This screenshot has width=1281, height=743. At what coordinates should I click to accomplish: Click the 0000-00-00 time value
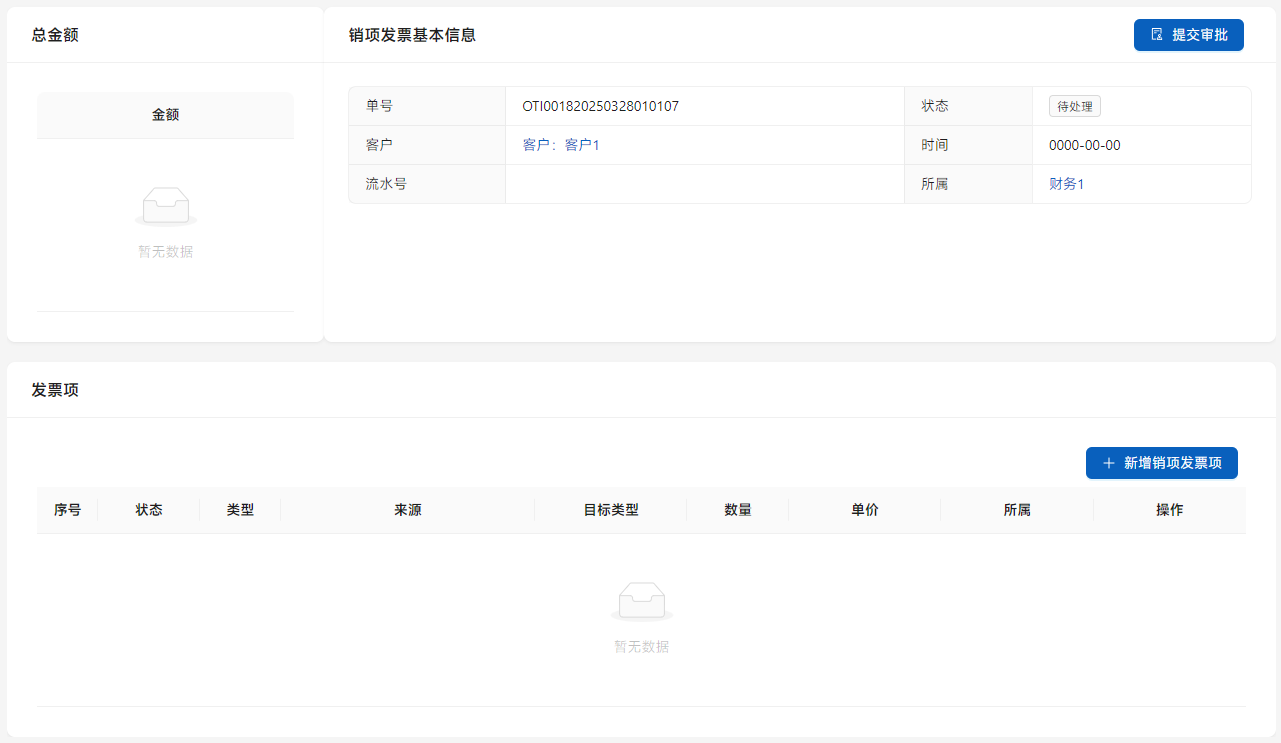click(x=1084, y=145)
